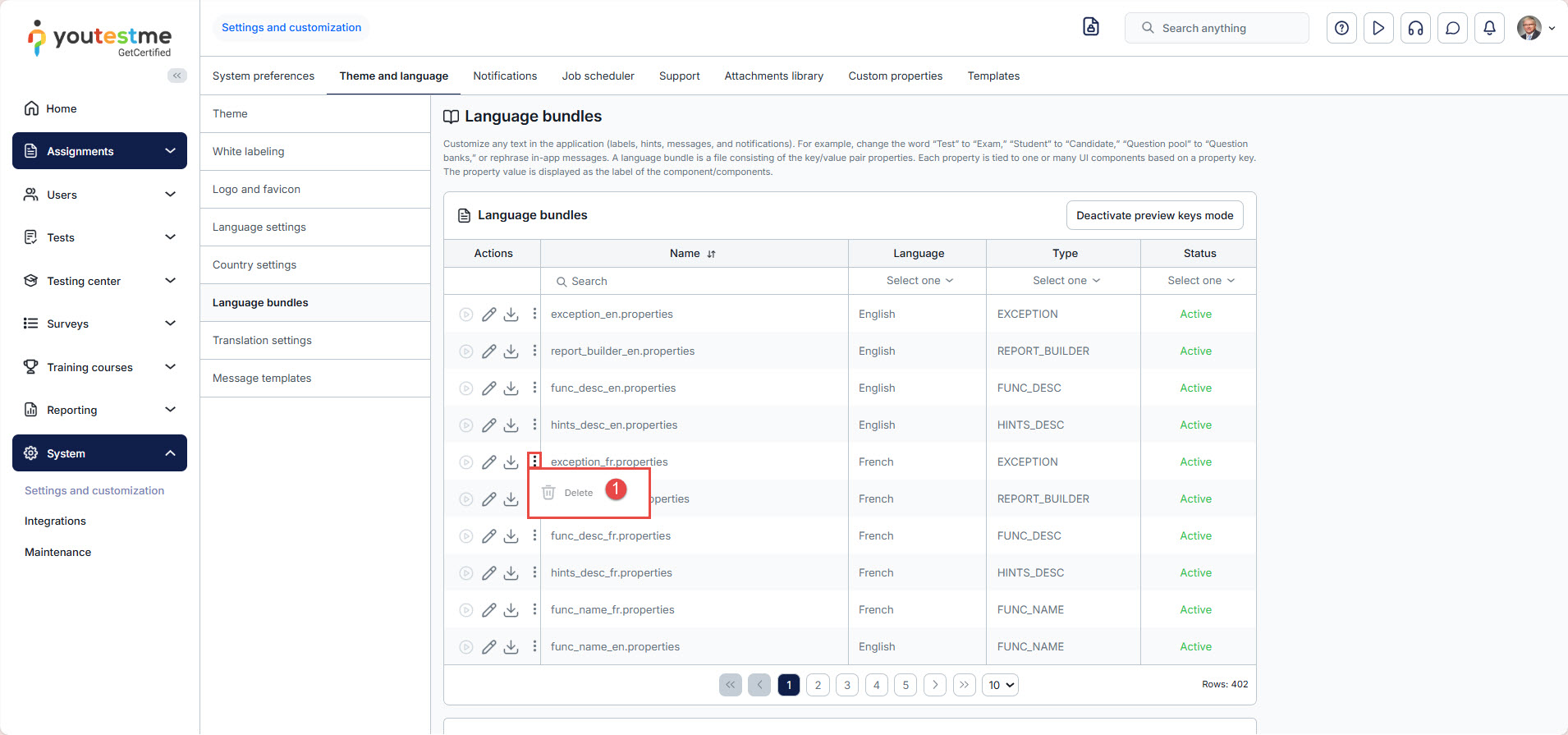The width and height of the screenshot is (1568, 735).
Task: Edit exception_en.properties with pencil icon
Action: point(488,315)
